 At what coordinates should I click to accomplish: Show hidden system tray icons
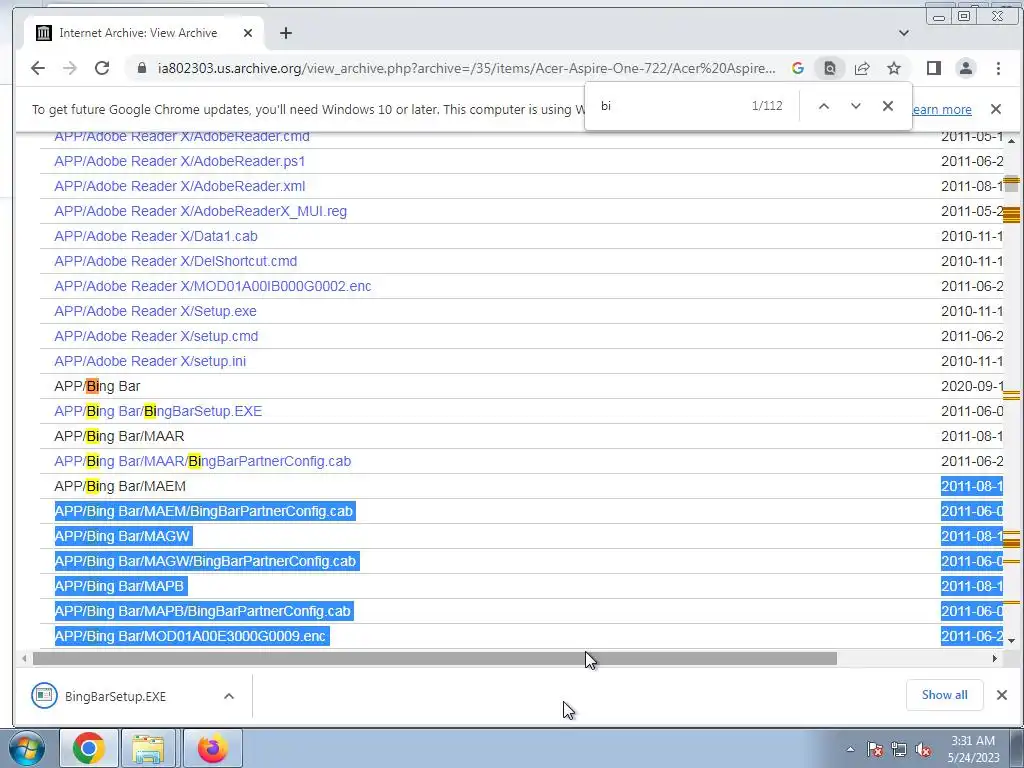point(850,749)
